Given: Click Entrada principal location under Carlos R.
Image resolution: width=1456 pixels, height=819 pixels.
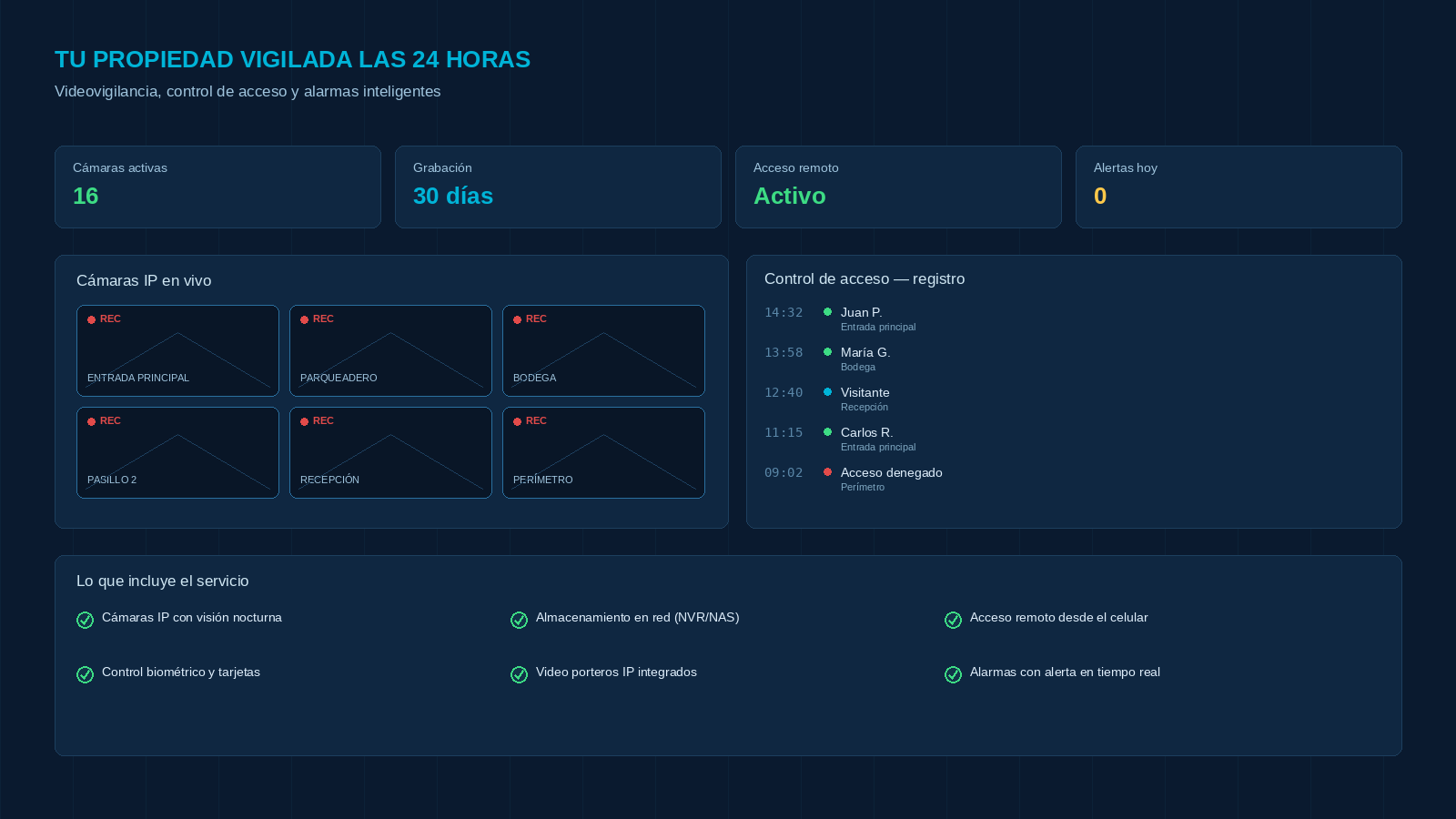Looking at the screenshot, I should (878, 447).
